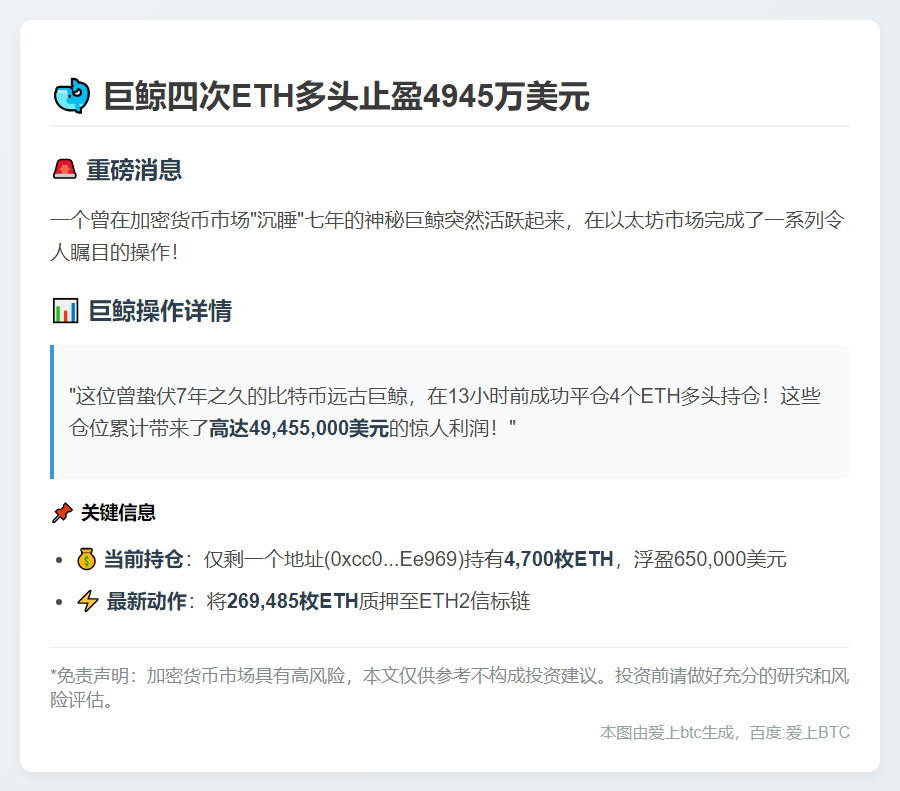The height and width of the screenshot is (791, 900).
Task: Click the 最新动作 label
Action: [146, 601]
